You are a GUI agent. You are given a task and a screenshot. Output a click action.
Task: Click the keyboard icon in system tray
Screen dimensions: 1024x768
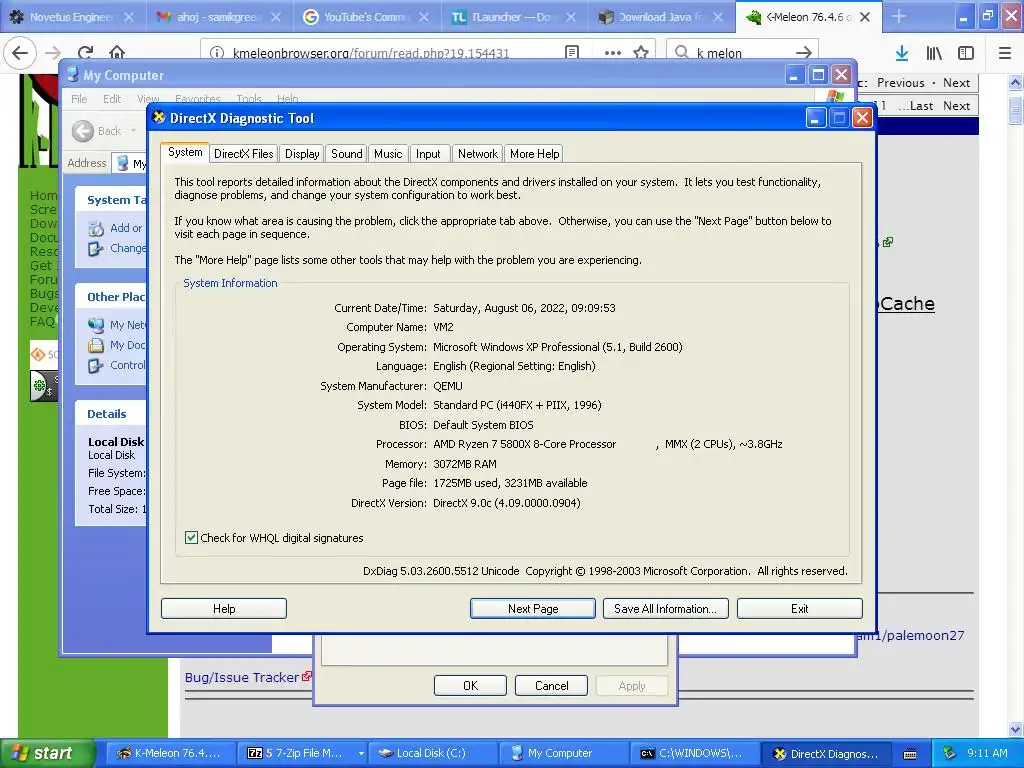coord(909,754)
